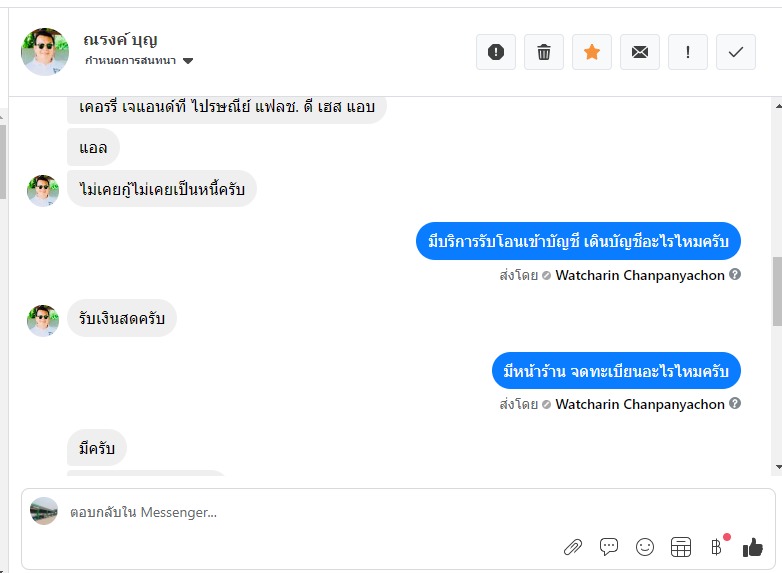782x573 pixels.
Task: Open the emoji picker smiley icon
Action: 645,547
